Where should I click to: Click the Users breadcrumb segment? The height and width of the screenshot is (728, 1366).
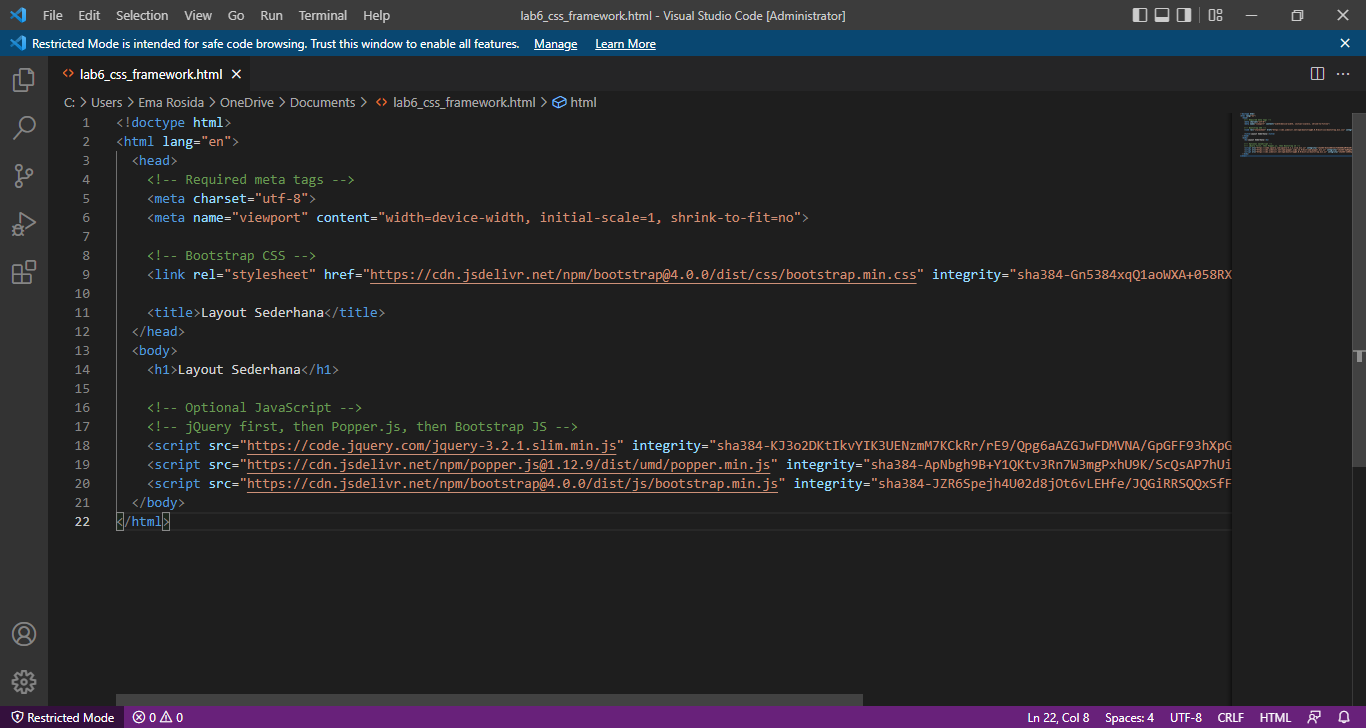tap(106, 102)
